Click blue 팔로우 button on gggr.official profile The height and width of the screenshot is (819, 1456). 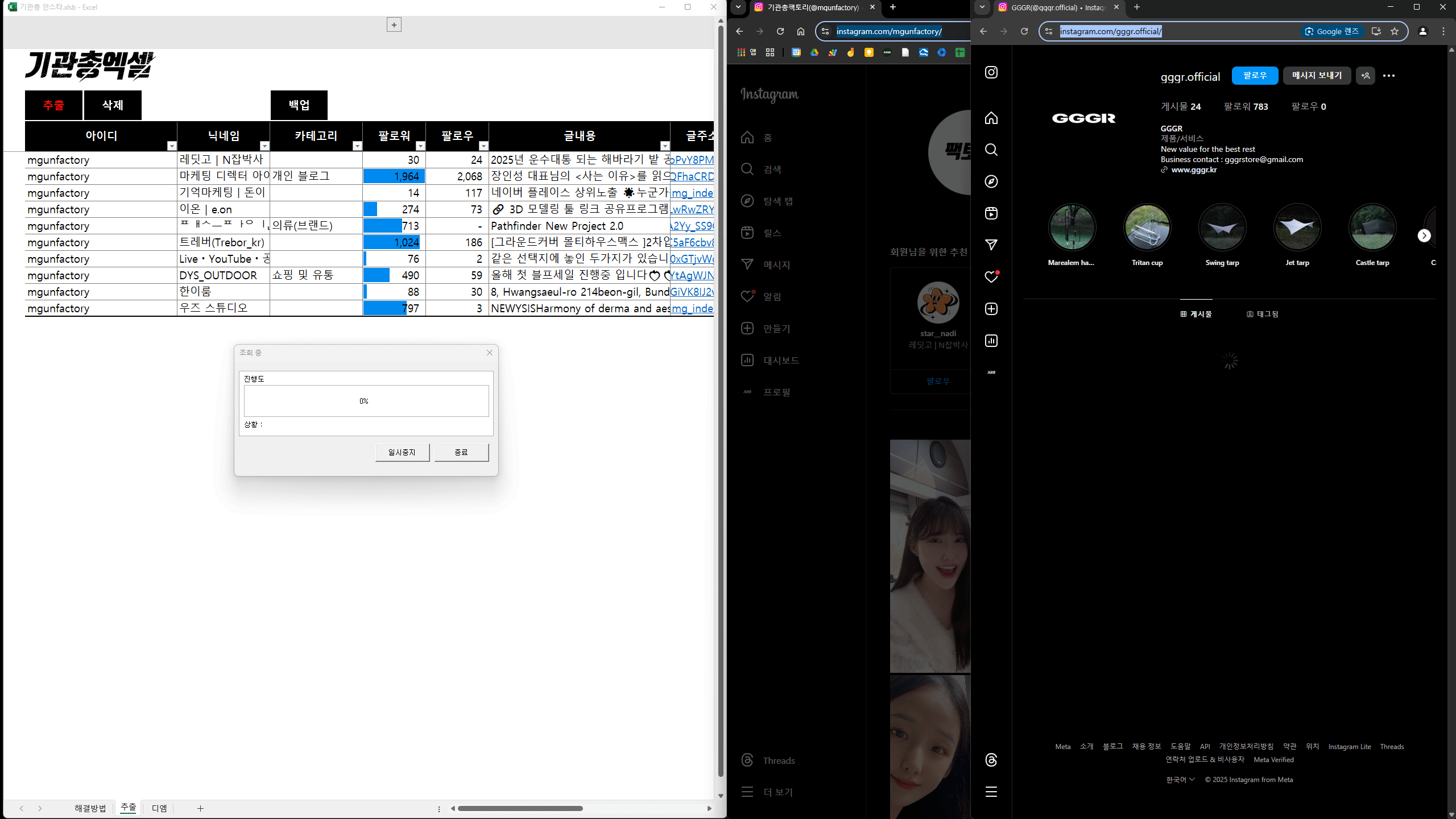pyautogui.click(x=1255, y=76)
